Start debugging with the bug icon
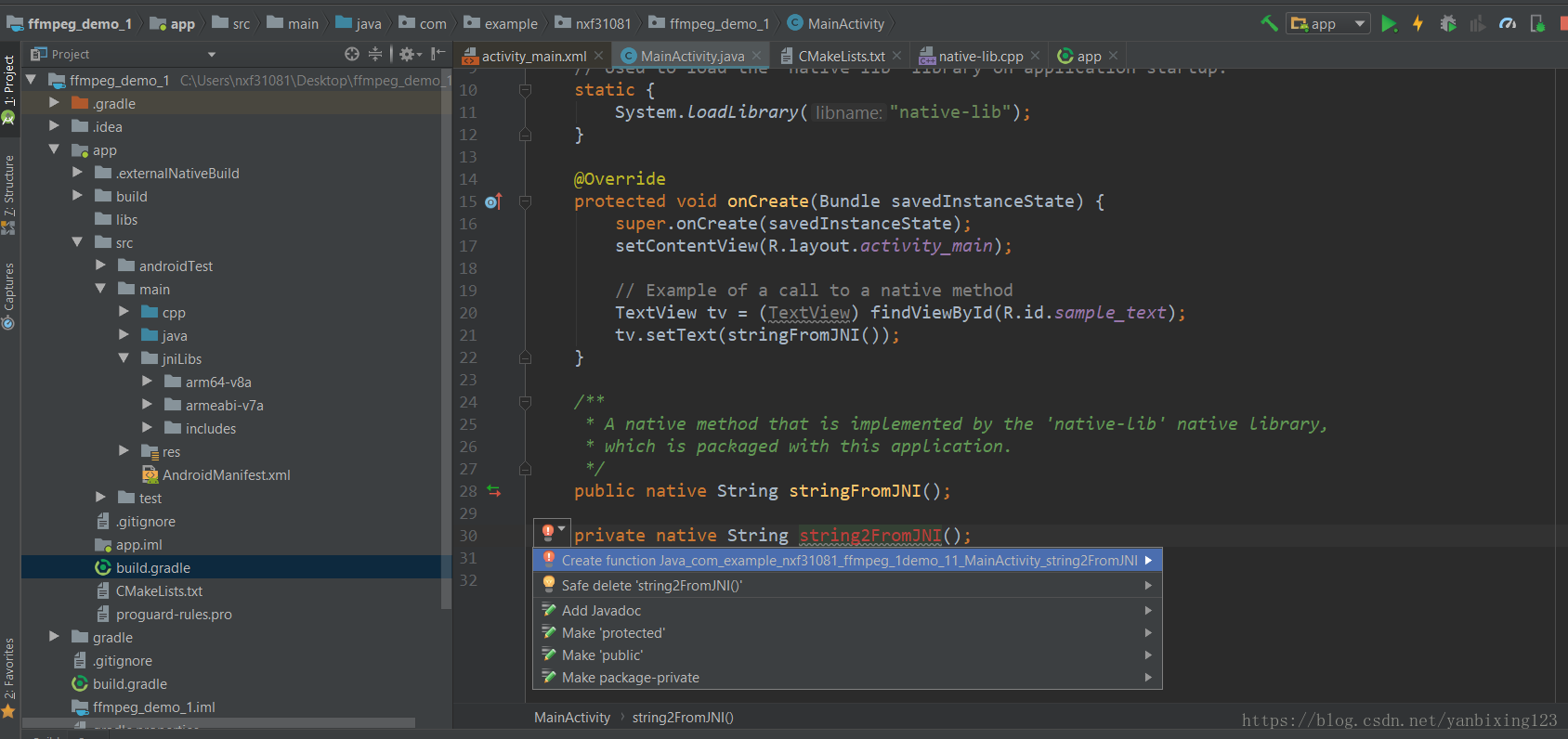Image resolution: width=1568 pixels, height=739 pixels. 1447,24
